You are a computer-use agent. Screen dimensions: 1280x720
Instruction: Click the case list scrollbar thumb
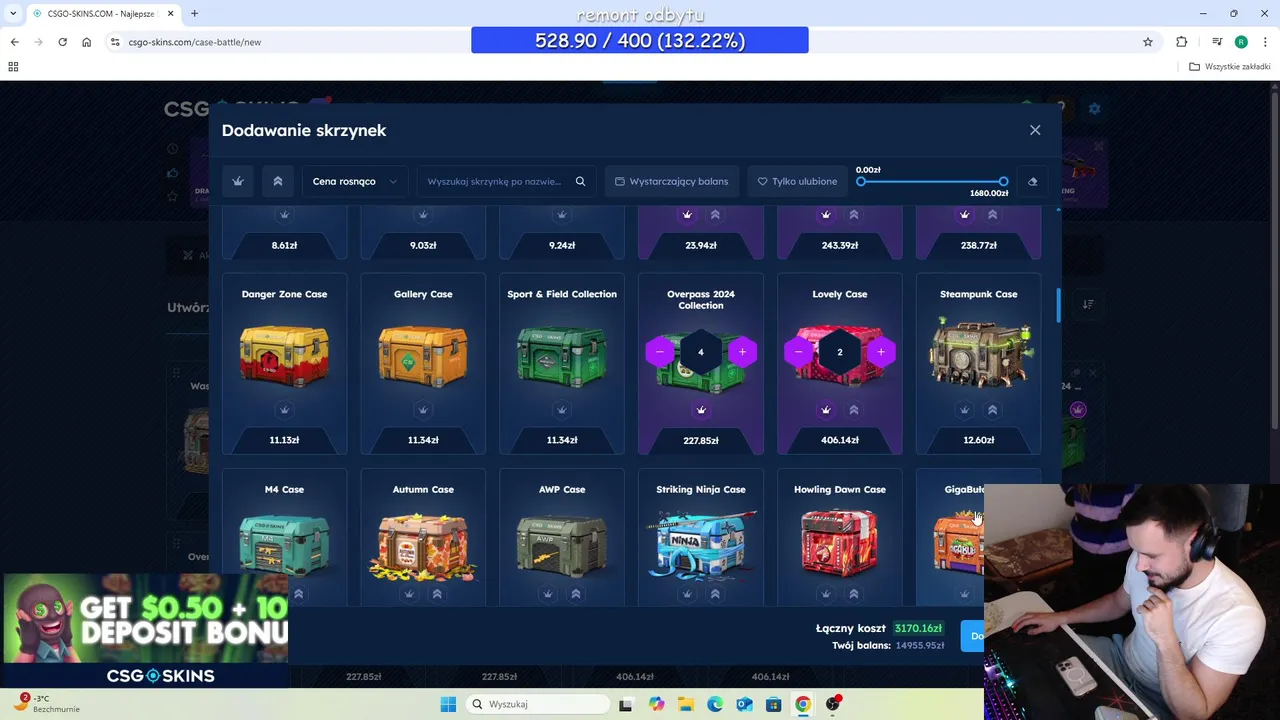[1058, 306]
